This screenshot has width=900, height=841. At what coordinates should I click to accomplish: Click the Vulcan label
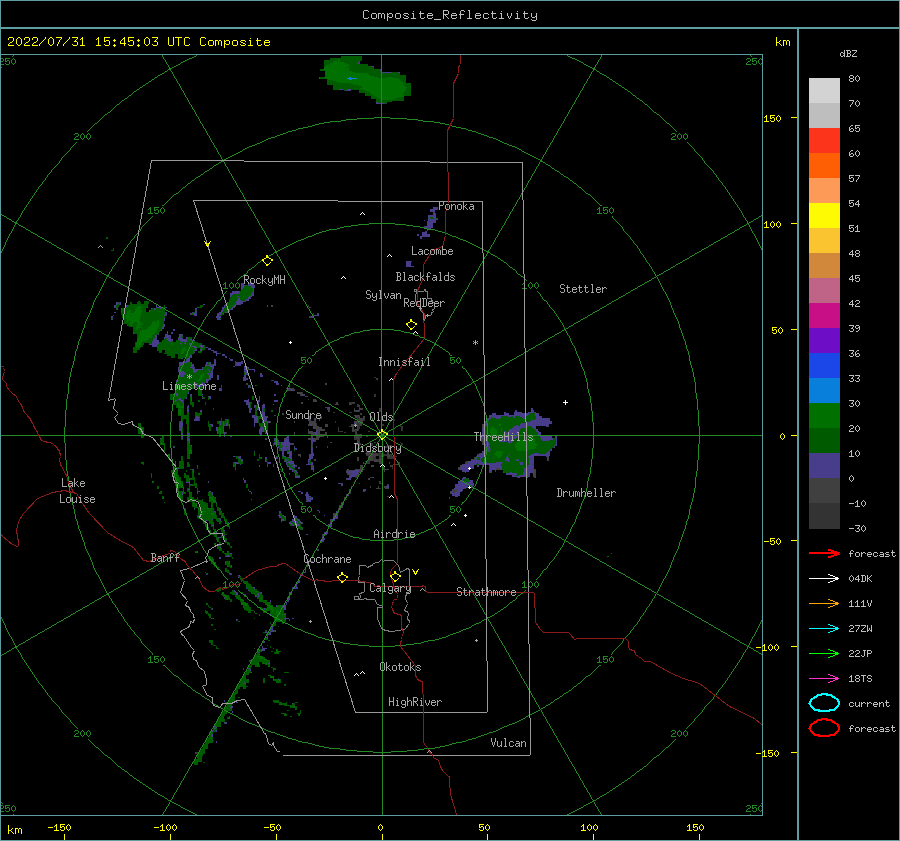tap(508, 743)
